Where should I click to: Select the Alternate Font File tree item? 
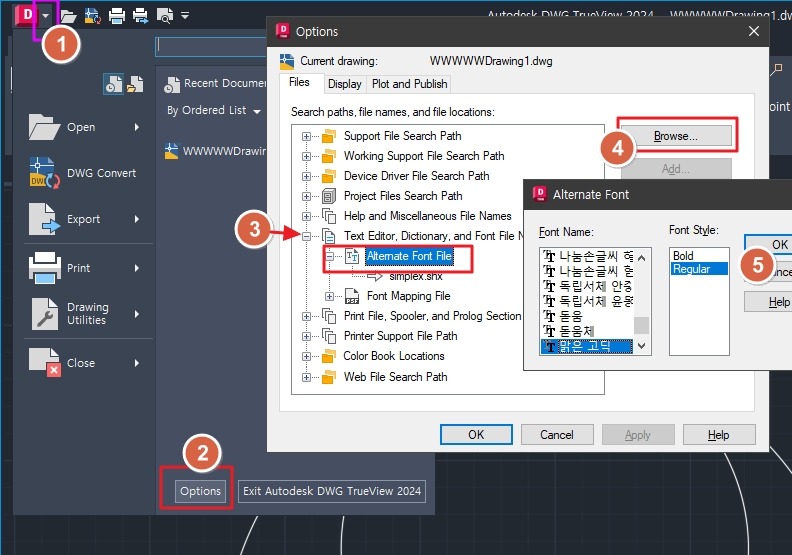tap(409, 256)
